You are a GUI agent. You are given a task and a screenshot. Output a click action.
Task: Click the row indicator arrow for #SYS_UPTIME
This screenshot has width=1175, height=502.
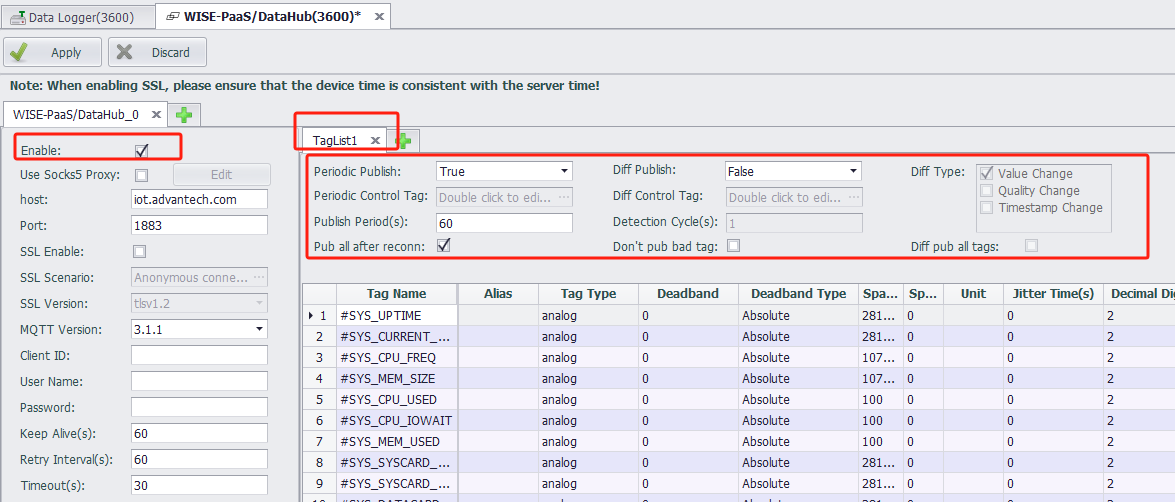click(311, 316)
